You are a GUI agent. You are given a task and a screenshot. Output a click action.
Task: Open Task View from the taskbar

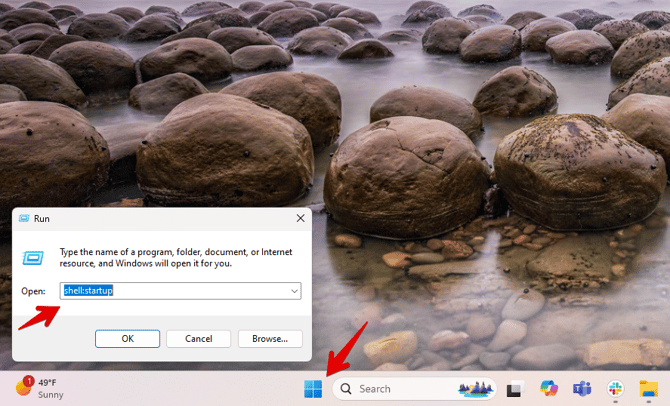pos(514,389)
